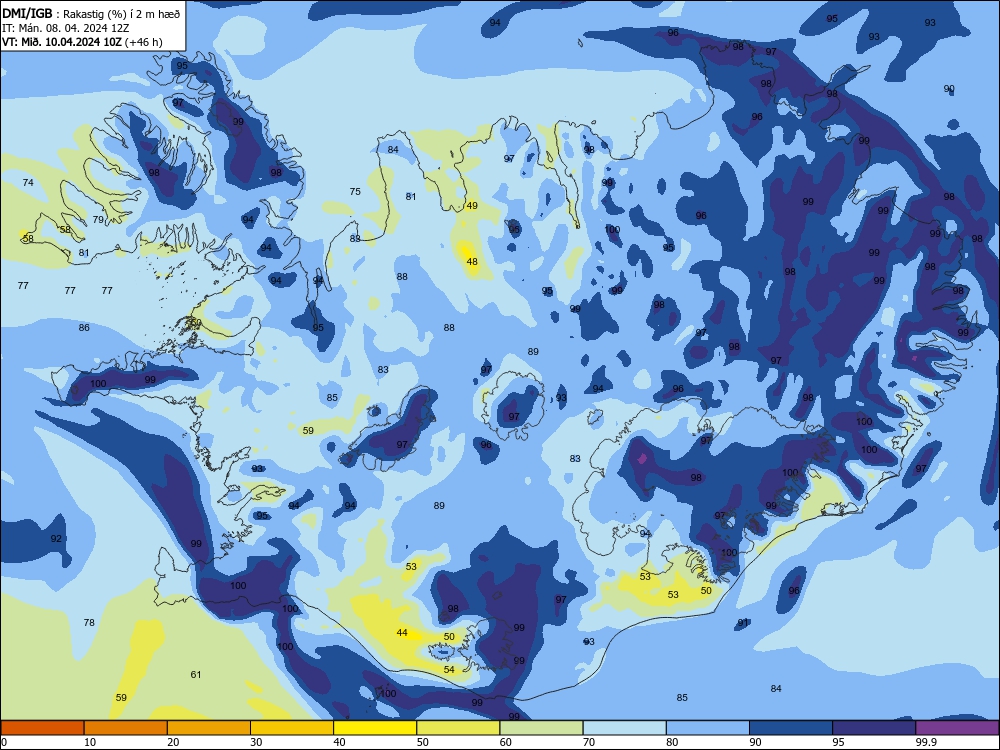Click the '54' value near the coast
The width and height of the screenshot is (1000, 750).
(x=449, y=669)
